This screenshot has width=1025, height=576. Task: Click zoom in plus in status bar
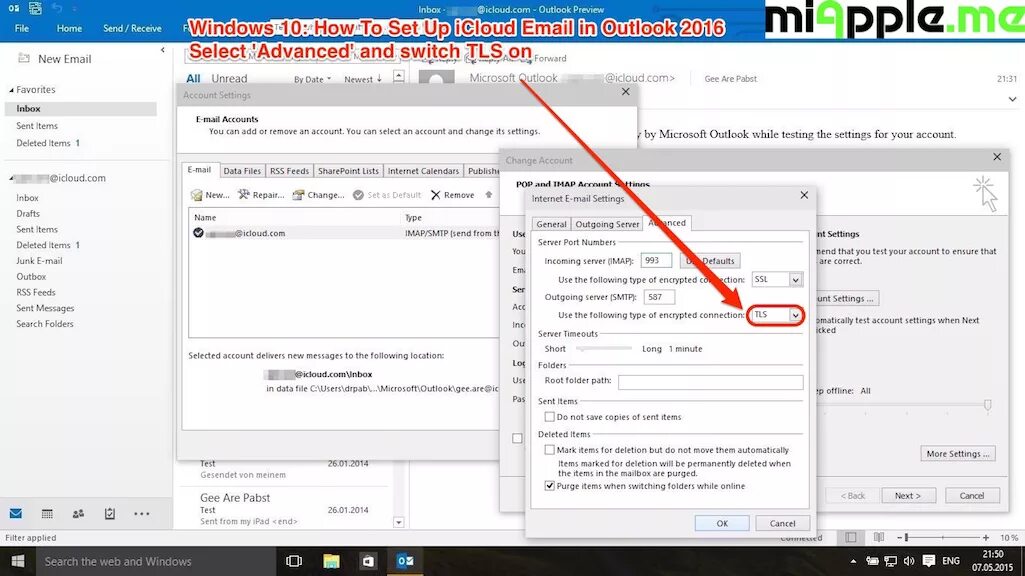[x=986, y=537]
